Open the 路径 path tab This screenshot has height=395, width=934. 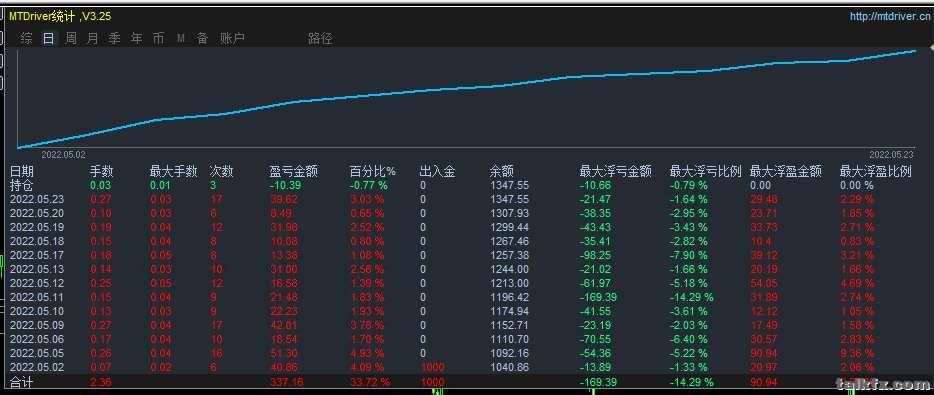[320, 39]
